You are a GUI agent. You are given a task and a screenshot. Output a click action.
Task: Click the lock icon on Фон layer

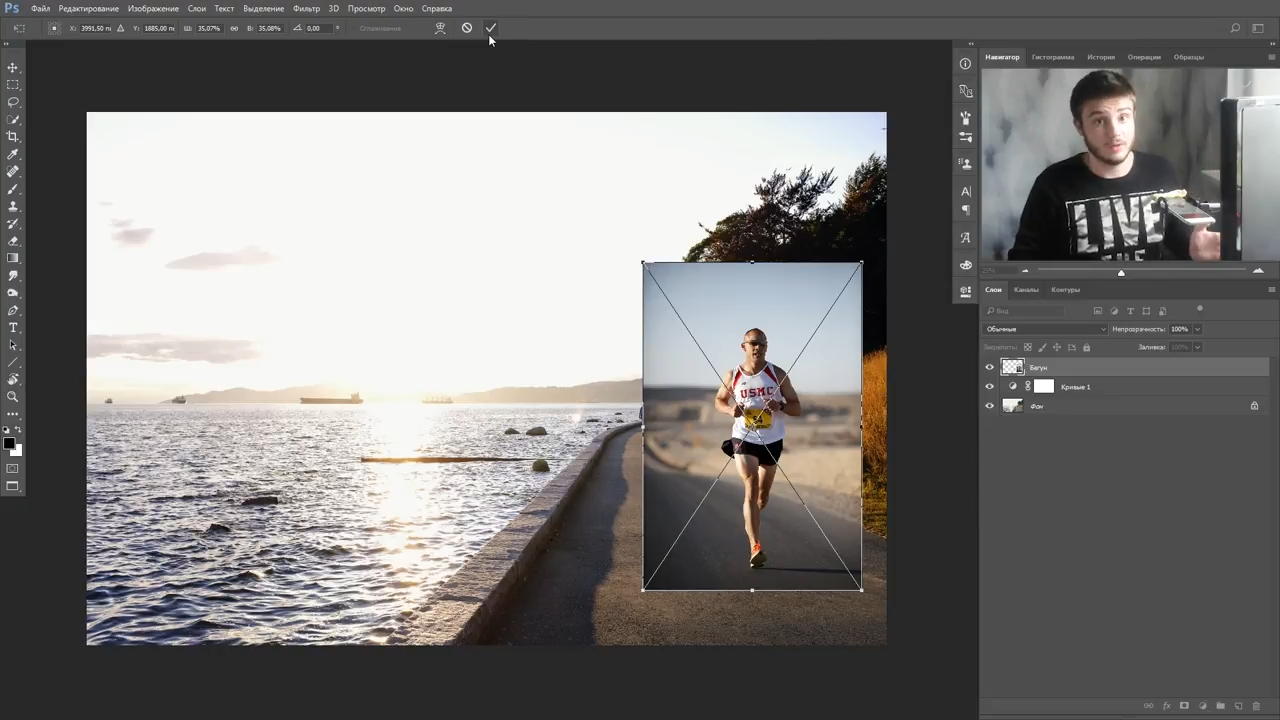pos(1254,406)
